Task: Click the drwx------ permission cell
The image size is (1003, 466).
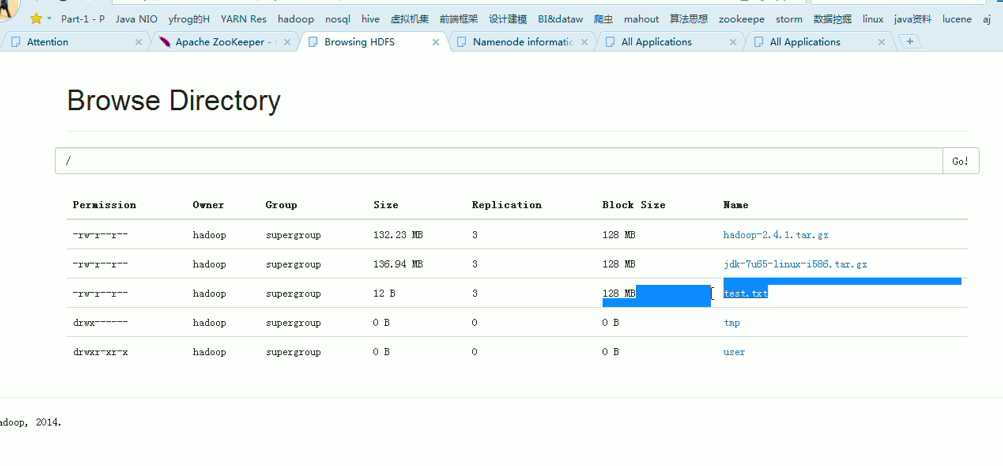Action: tap(100, 323)
